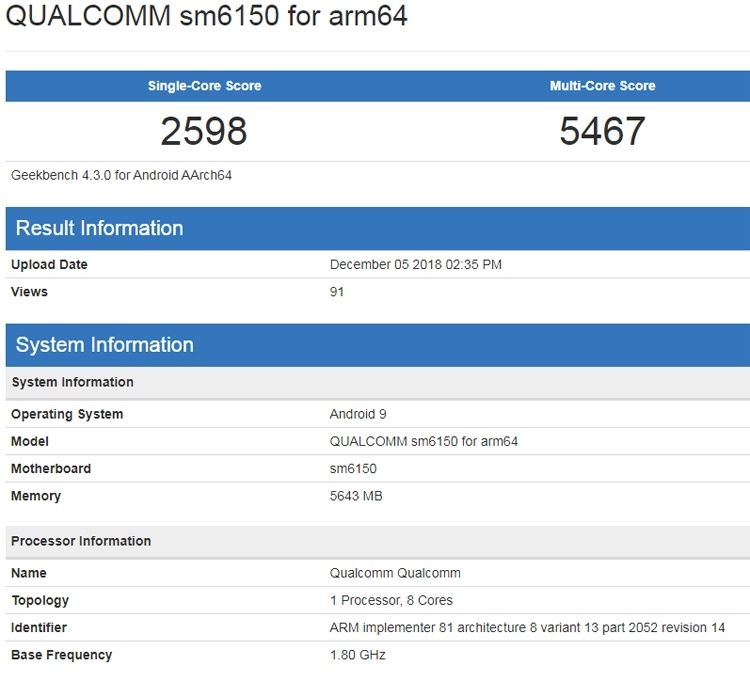The width and height of the screenshot is (750, 681).
Task: Click the 'Base Frequency' label
Action: point(62,655)
